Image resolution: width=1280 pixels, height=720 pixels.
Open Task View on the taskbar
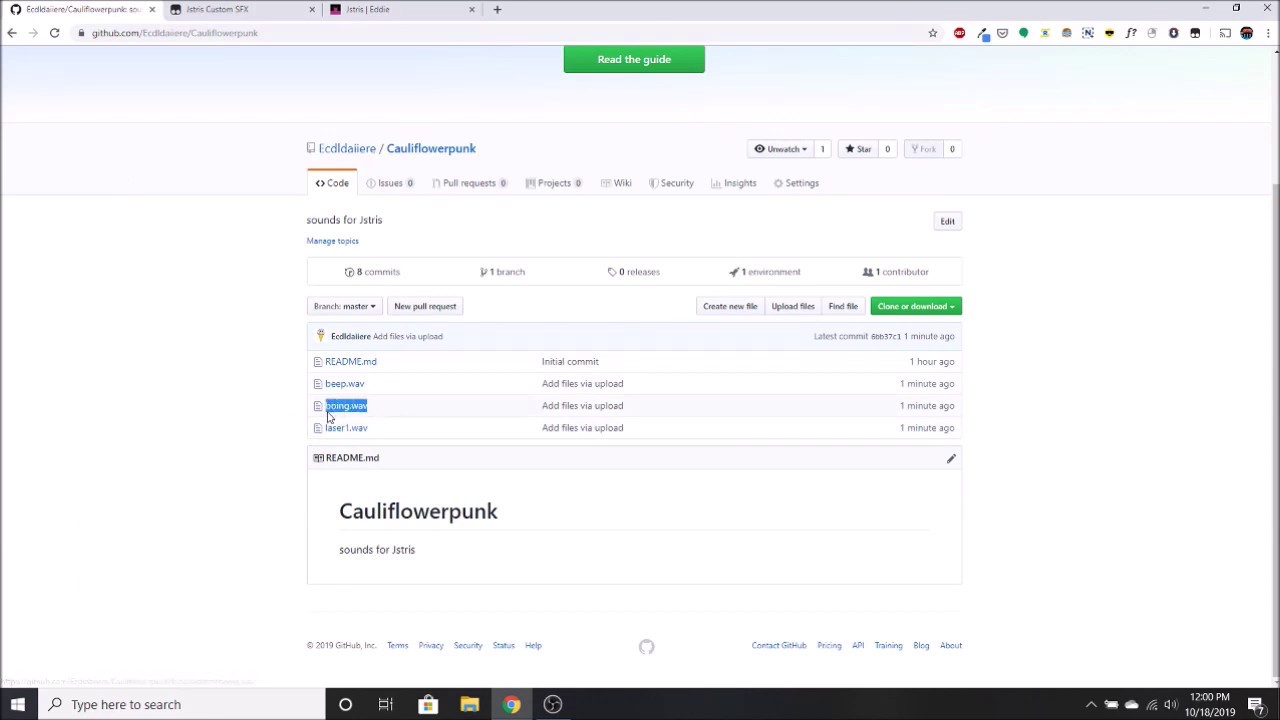(x=385, y=704)
